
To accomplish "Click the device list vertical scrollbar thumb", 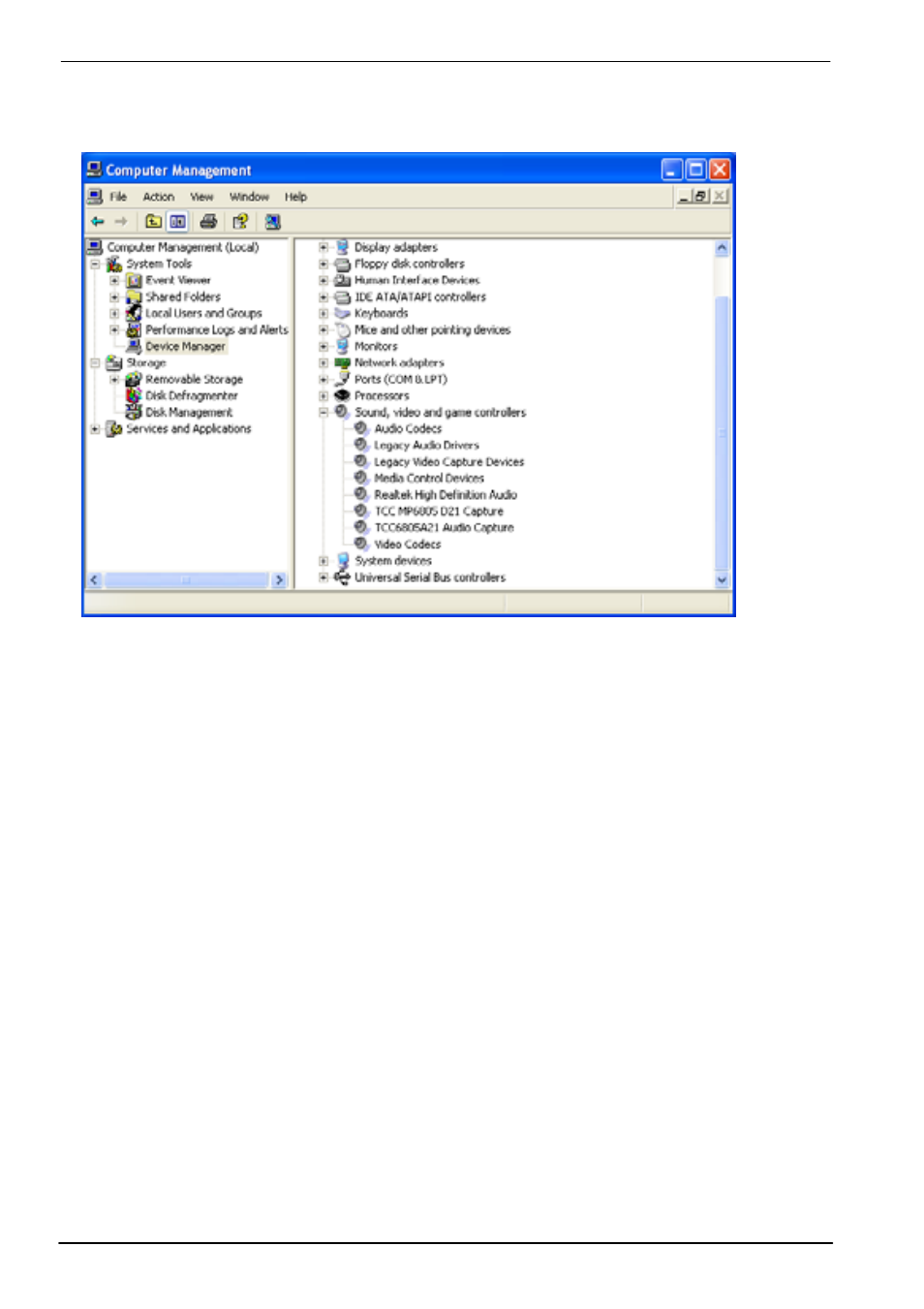I will pyautogui.click(x=722, y=433).
